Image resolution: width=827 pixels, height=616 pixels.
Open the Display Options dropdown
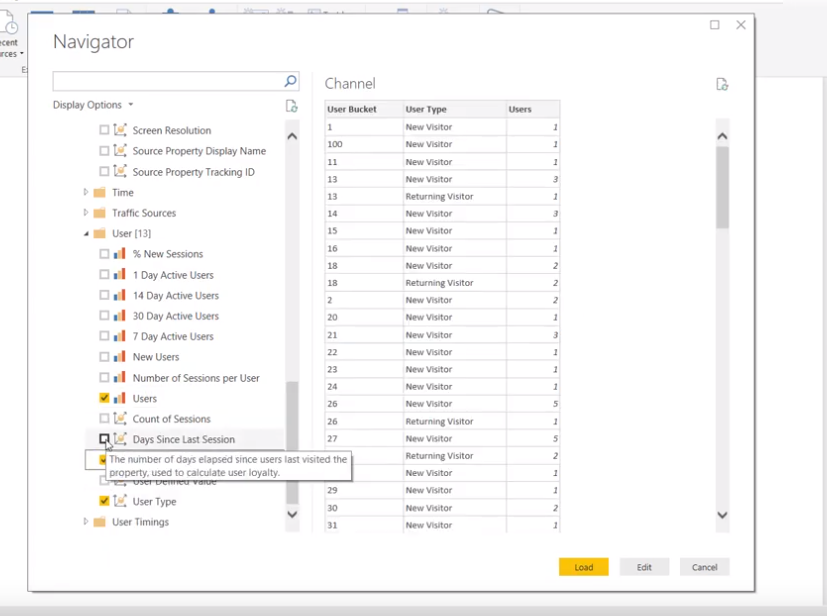coord(93,105)
